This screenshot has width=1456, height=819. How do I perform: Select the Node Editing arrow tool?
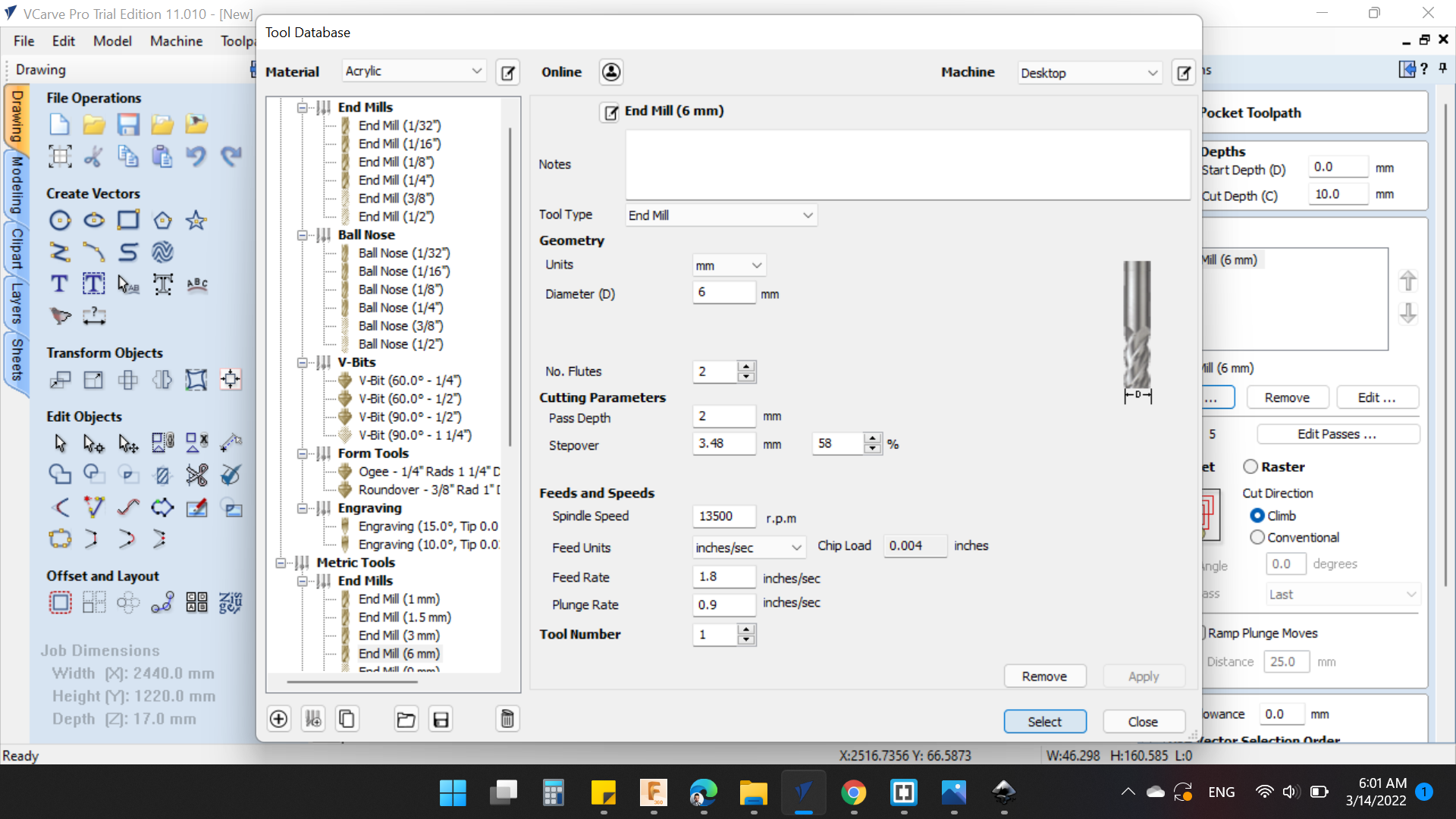coord(94,443)
